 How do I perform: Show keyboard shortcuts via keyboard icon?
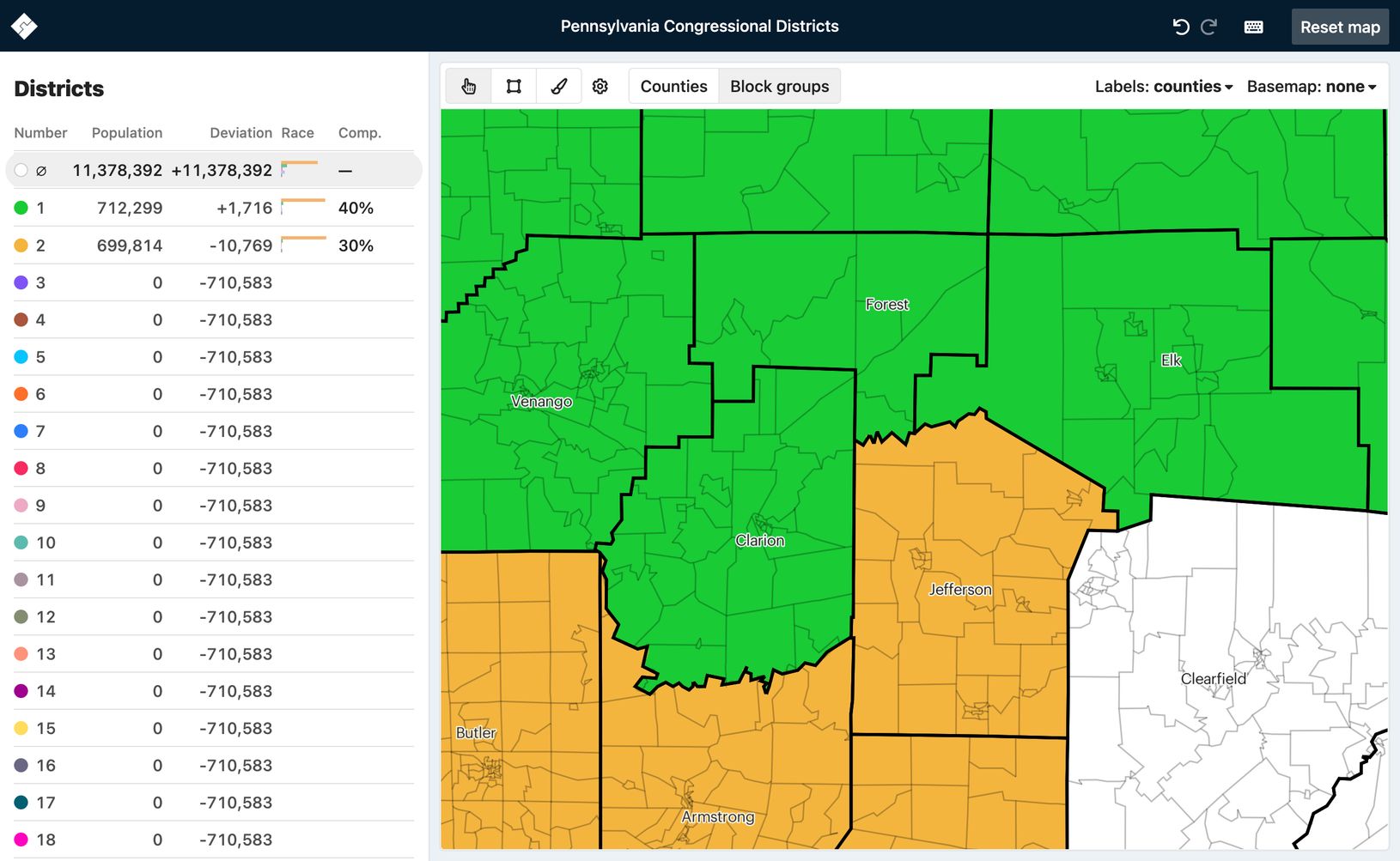(x=1253, y=27)
